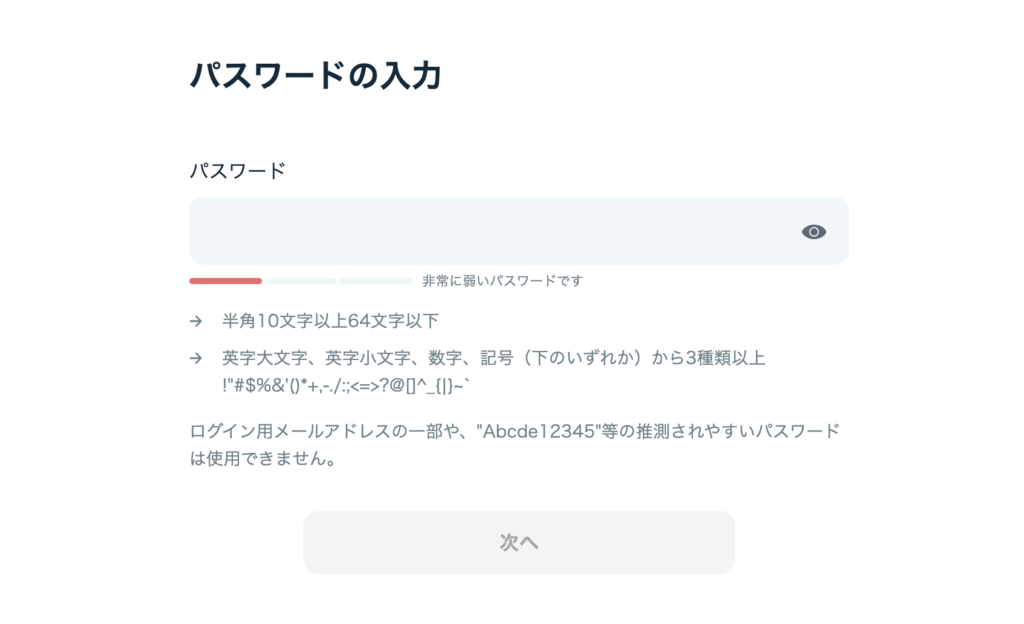Click the allowed symbols list line
This screenshot has height=624, width=1024.
(x=345, y=386)
